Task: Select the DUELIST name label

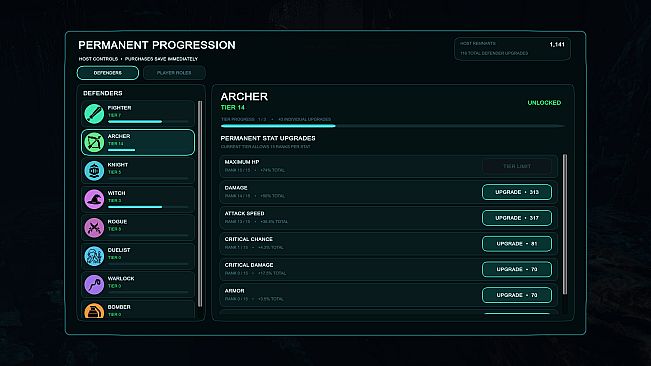Action: tap(119, 250)
